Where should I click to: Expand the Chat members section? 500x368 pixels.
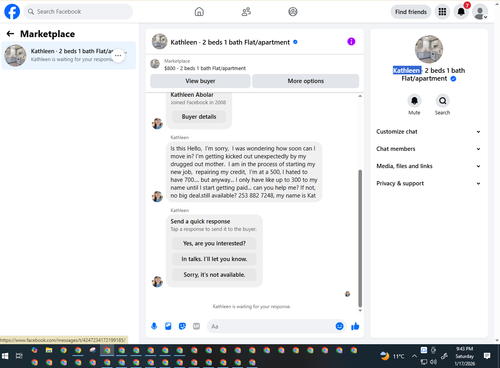429,149
